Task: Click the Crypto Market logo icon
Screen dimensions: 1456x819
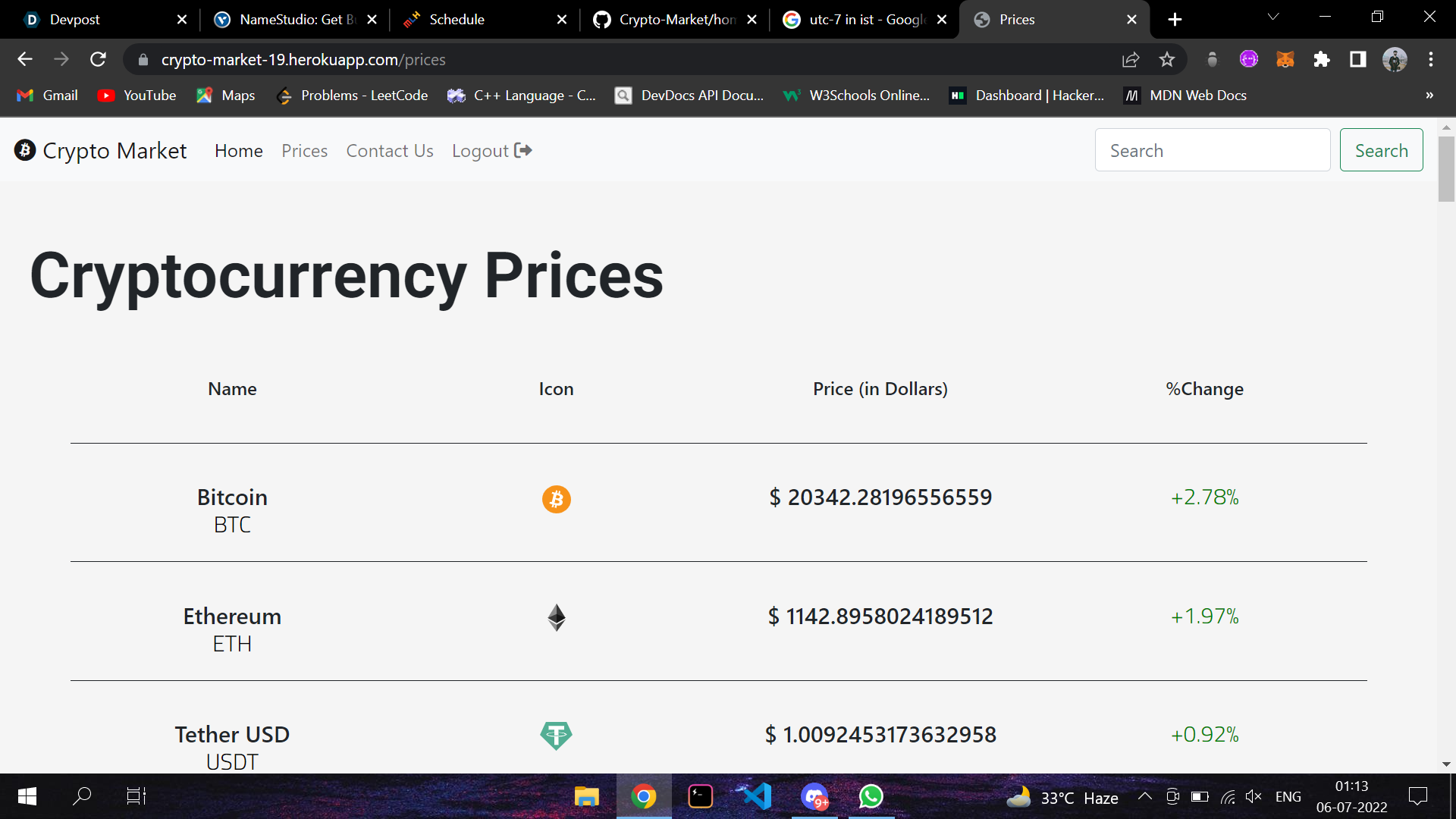Action: point(25,150)
